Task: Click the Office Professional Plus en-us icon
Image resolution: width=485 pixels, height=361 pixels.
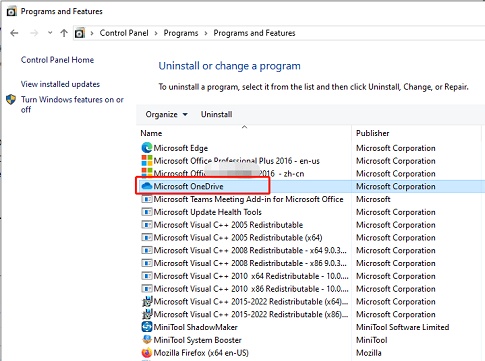Action: (x=147, y=161)
